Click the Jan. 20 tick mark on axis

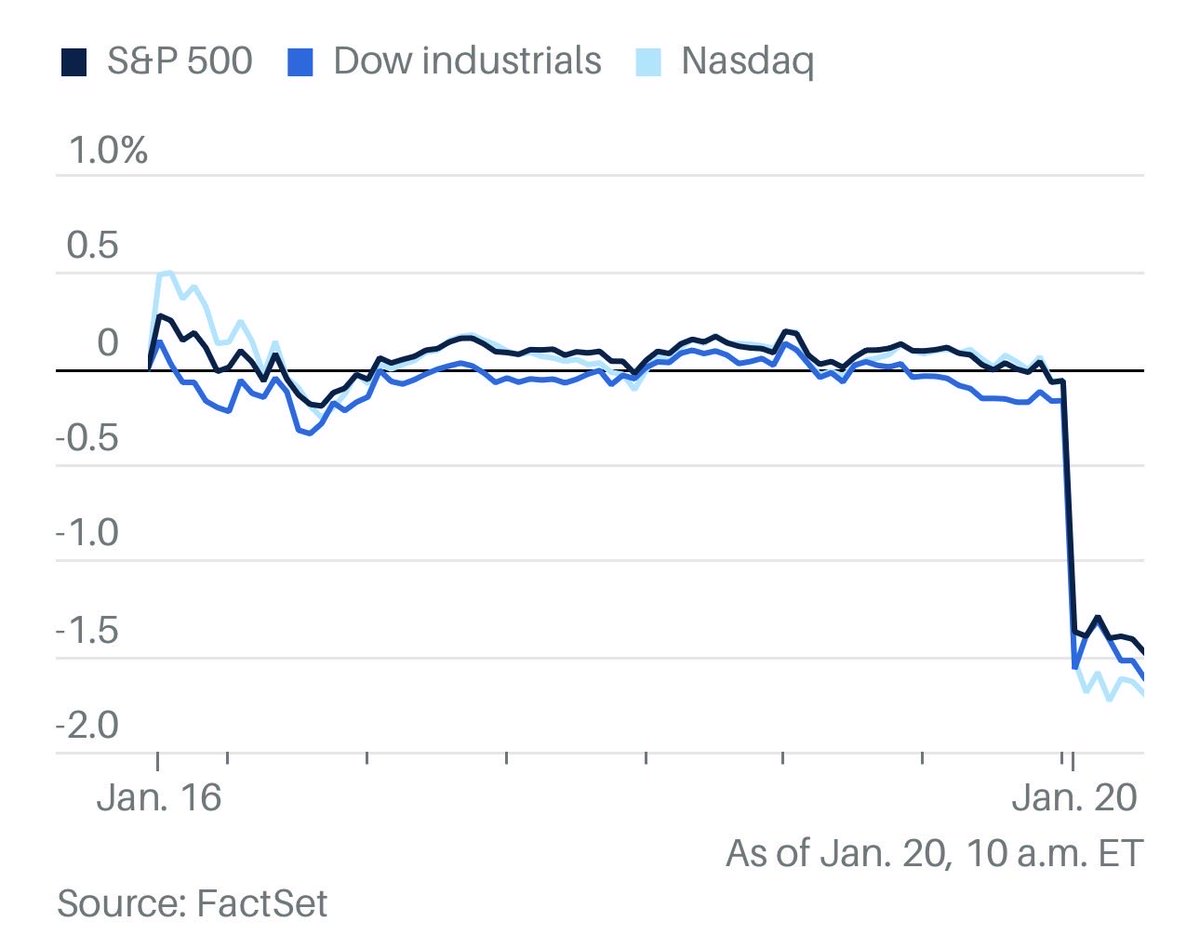1072,760
